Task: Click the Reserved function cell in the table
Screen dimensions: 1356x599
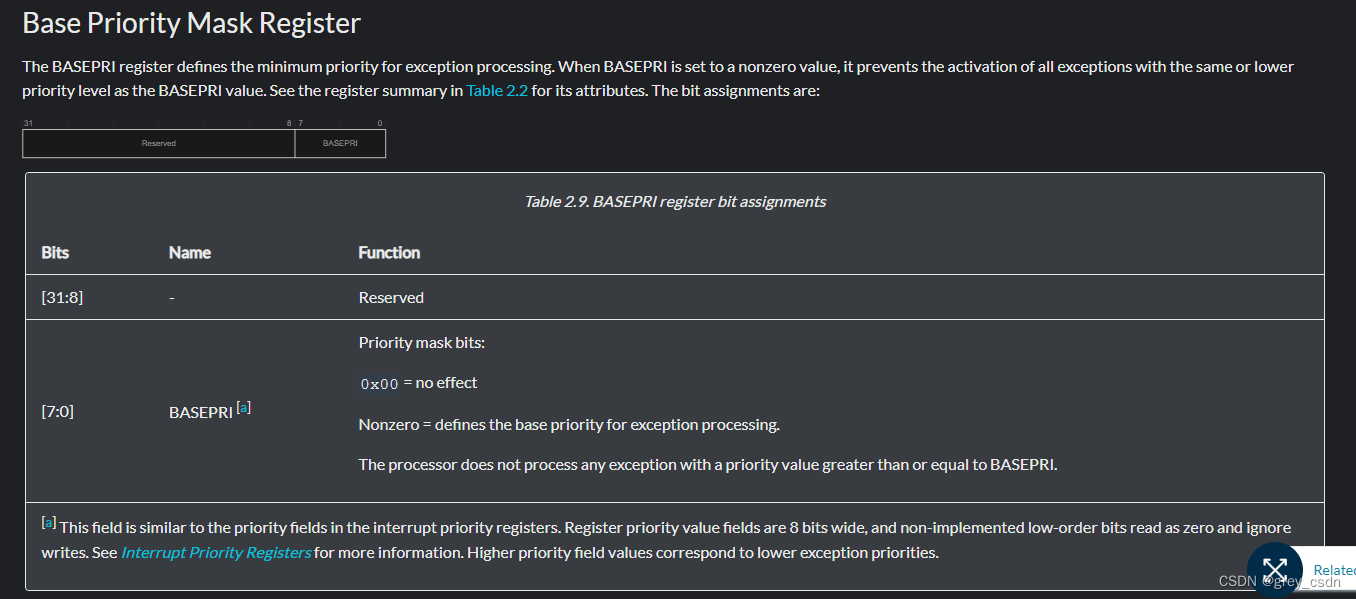Action: [391, 297]
